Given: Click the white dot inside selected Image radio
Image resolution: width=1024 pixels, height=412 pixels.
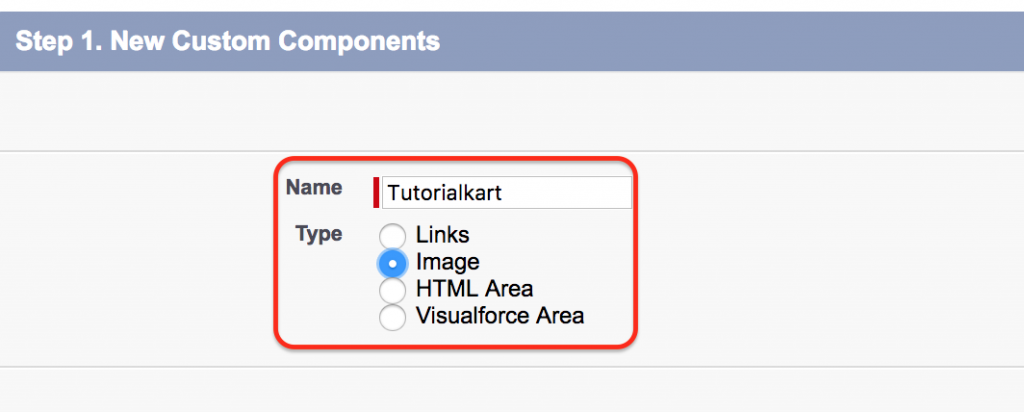Looking at the screenshot, I should point(392,264).
